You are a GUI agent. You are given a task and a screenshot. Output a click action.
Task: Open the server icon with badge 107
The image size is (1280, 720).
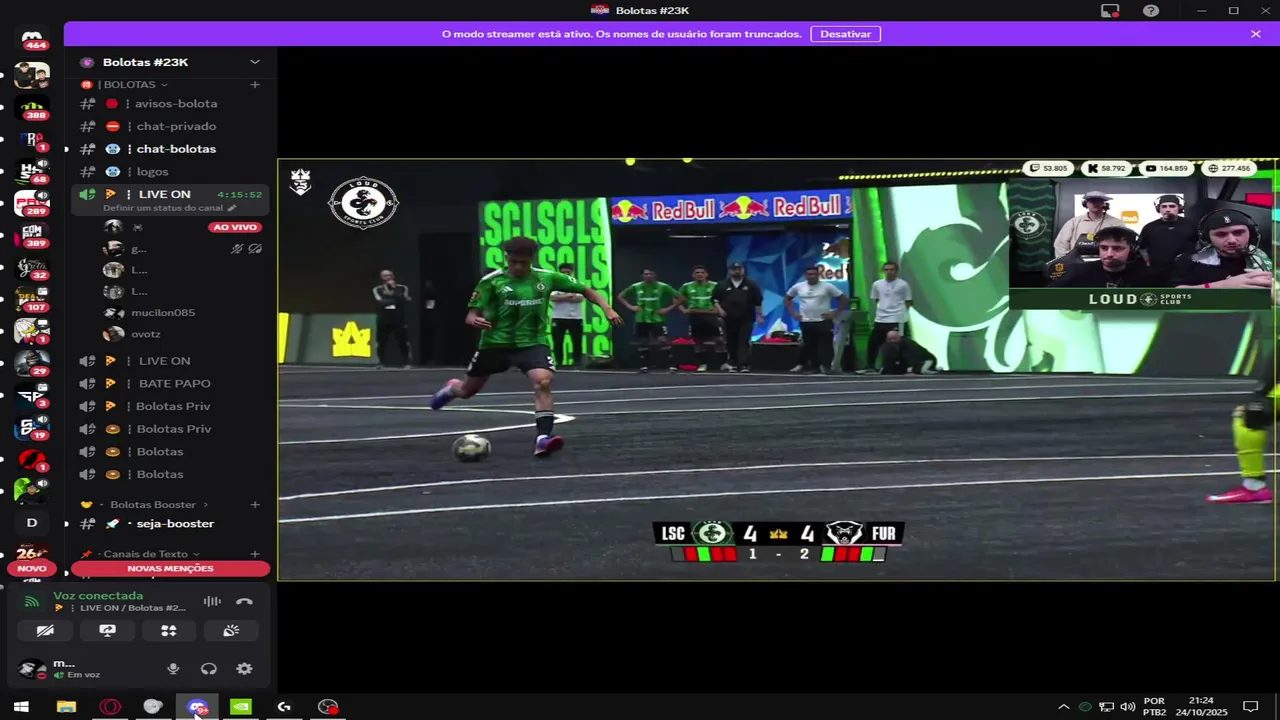point(32,299)
